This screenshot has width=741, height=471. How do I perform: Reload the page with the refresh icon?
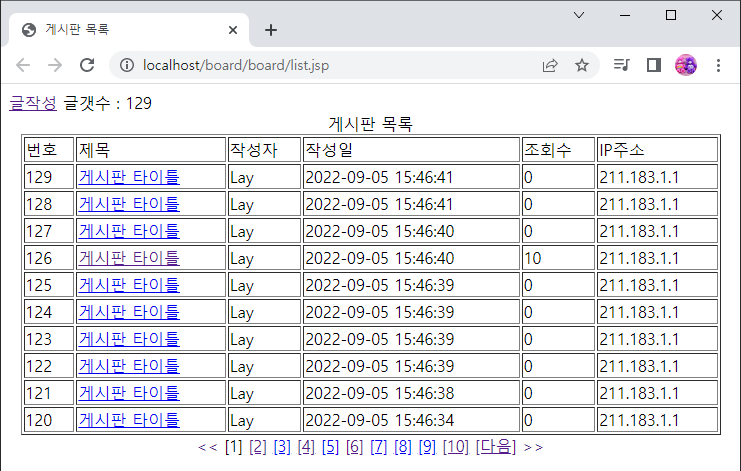(x=87, y=65)
